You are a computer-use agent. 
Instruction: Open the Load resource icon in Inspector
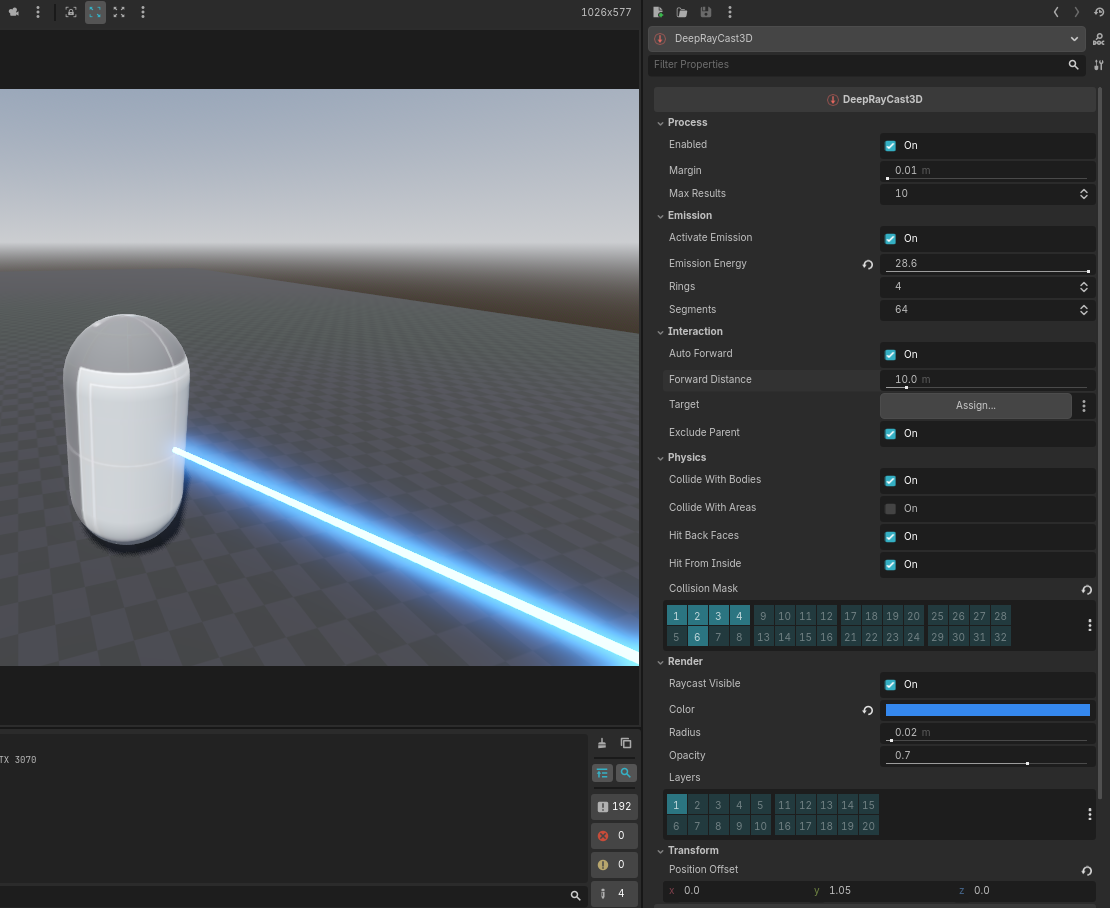tap(682, 12)
